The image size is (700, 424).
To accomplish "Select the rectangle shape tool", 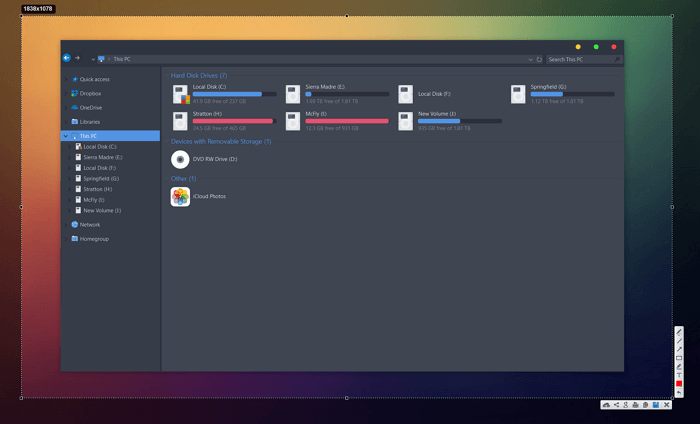I will coord(679,358).
